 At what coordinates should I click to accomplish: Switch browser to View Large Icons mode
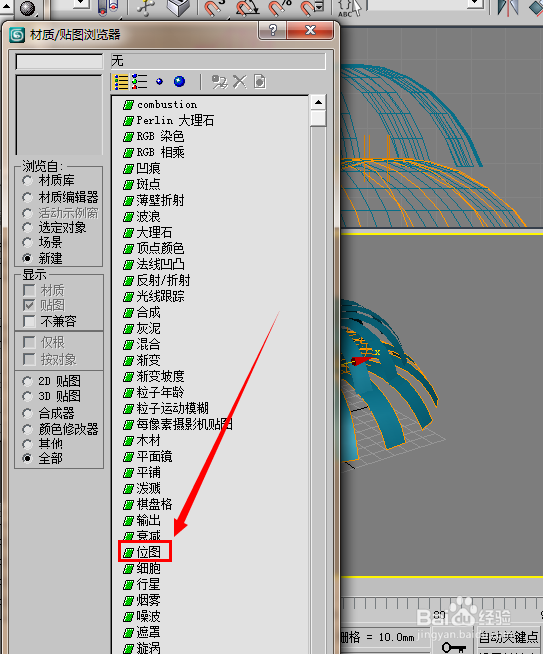179,82
